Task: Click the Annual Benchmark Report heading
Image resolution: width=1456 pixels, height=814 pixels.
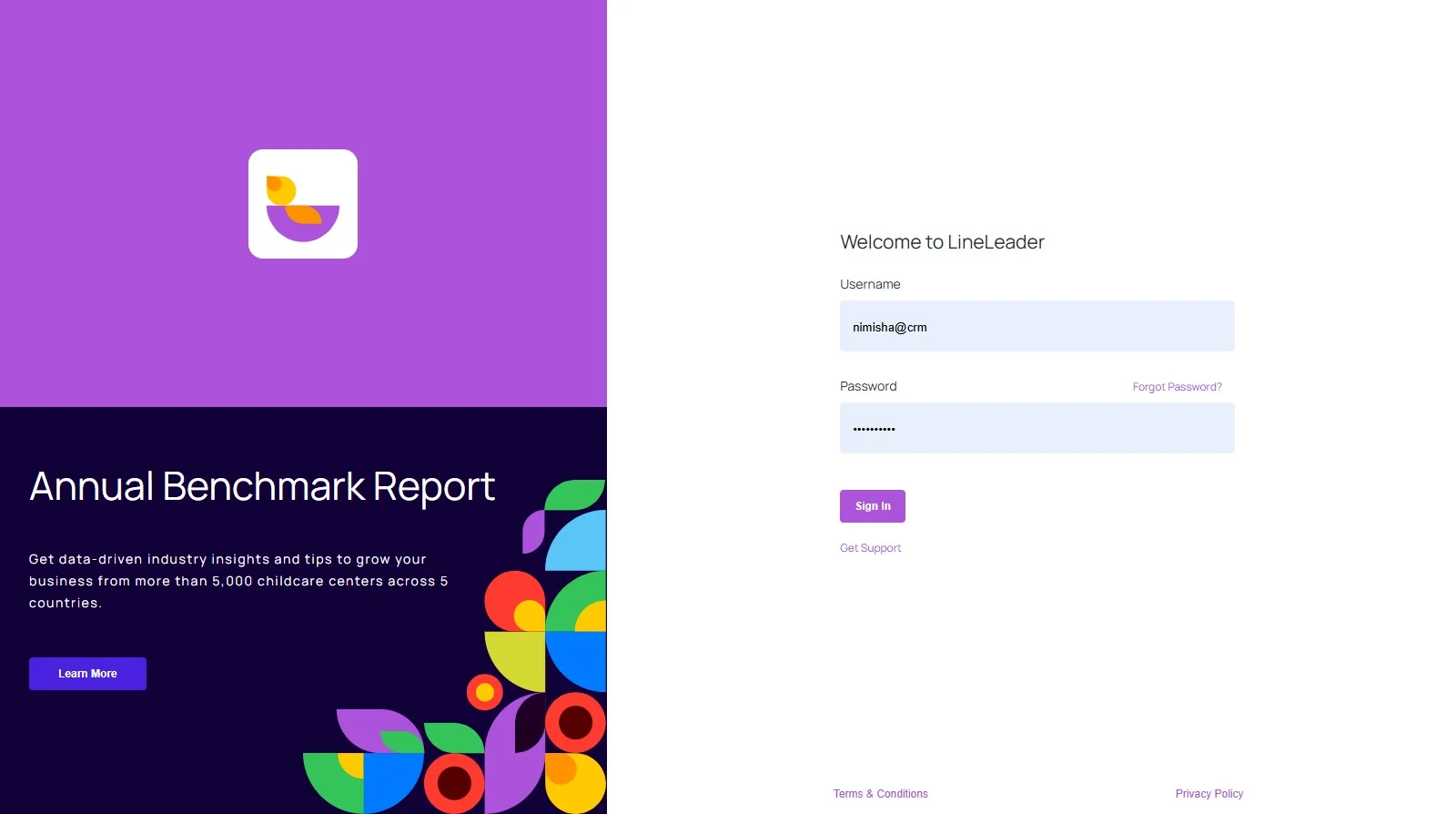Action: coord(262,487)
